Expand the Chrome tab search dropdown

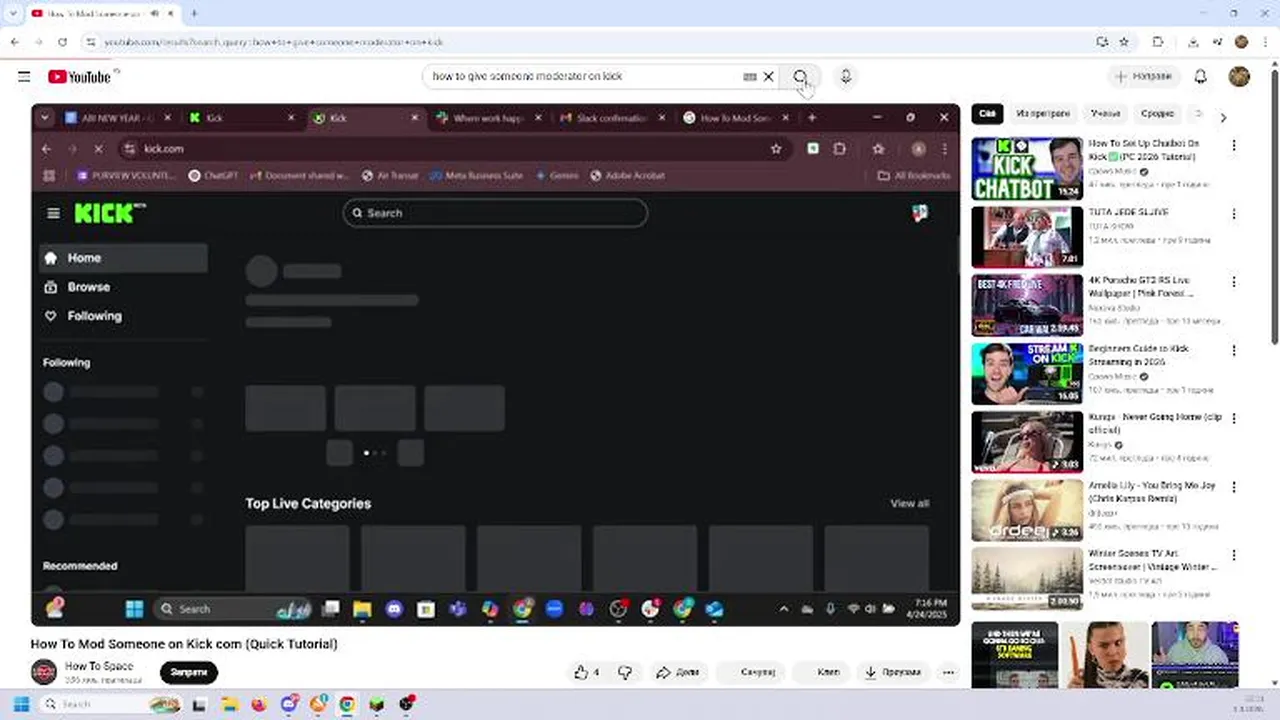(13, 13)
